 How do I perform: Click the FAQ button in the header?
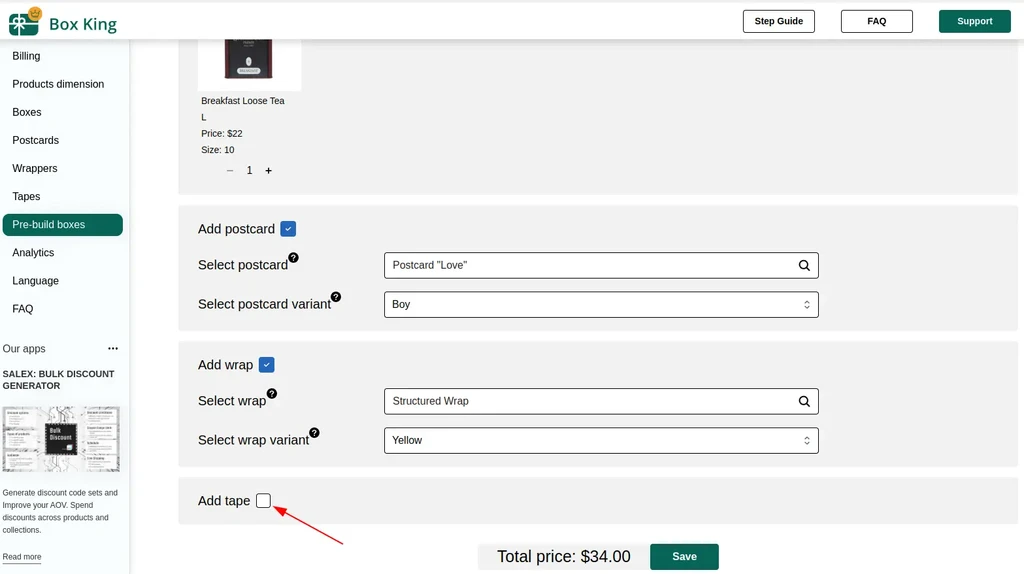click(876, 22)
